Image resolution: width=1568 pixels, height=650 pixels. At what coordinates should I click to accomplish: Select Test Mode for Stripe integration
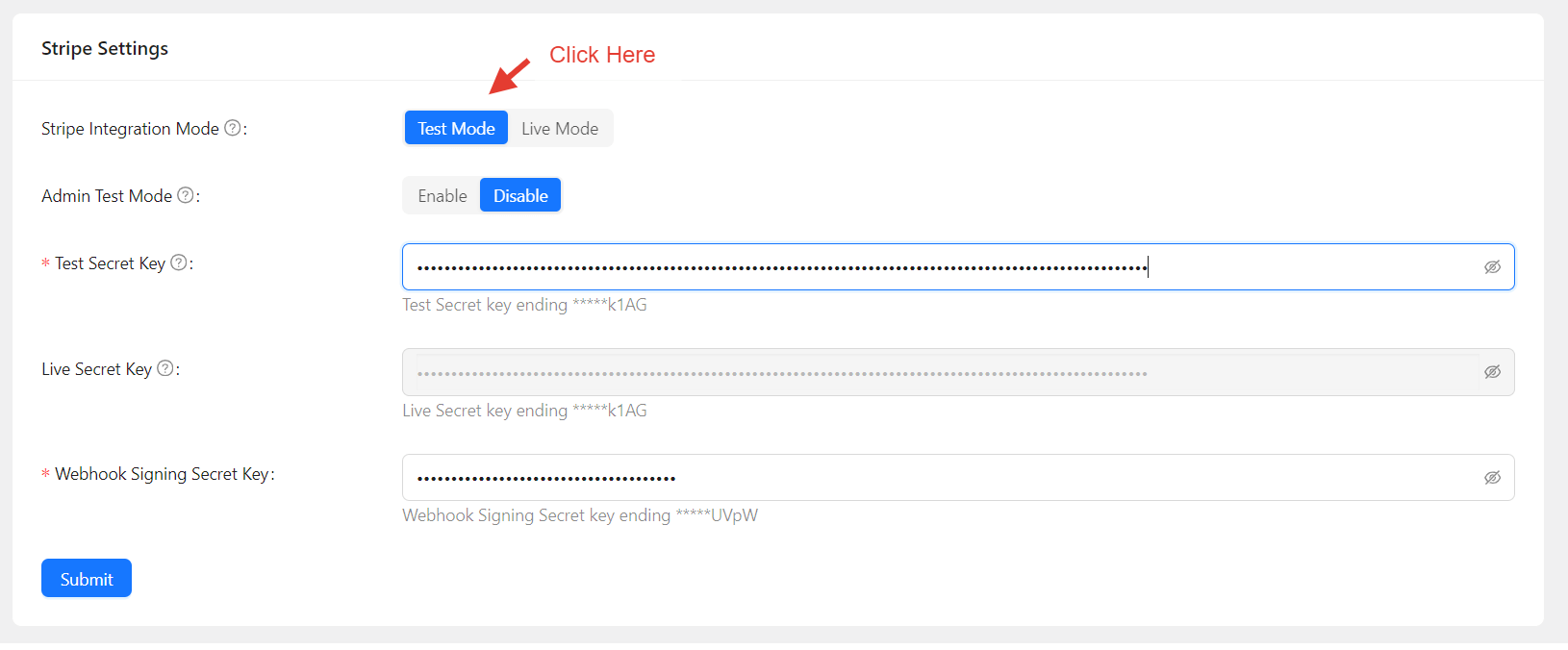(x=456, y=128)
